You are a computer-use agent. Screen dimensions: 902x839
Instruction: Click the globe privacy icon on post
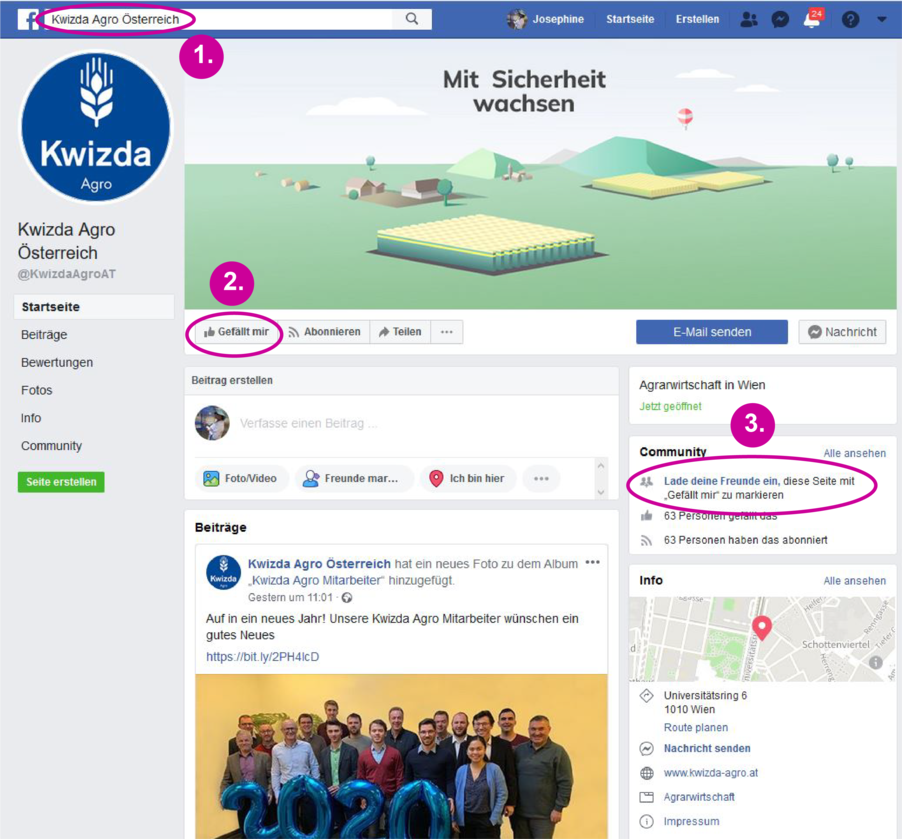(347, 598)
